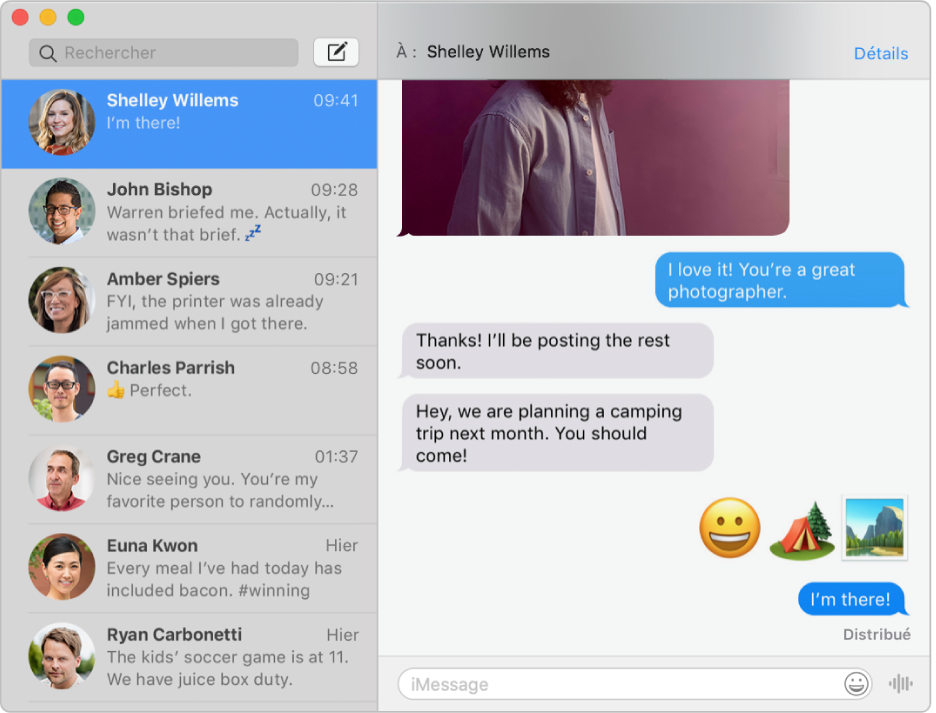Viewport: 936px width, 713px height.
Task: Click Amber Spiers' avatar photo
Action: [61, 300]
